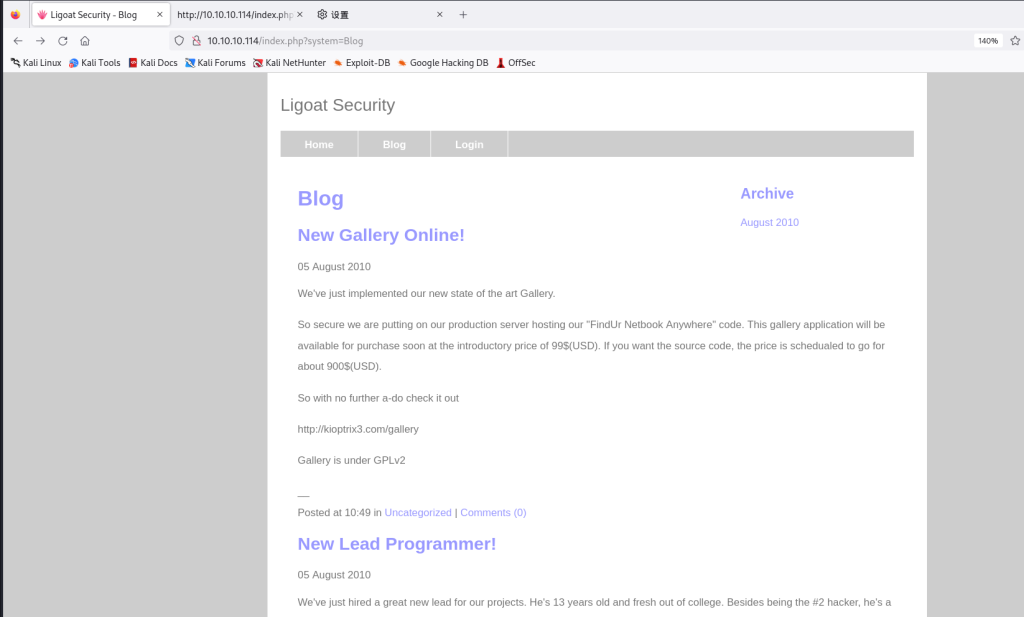Image resolution: width=1024 pixels, height=617 pixels.
Task: Open the New Gallery Online! post
Action: click(x=381, y=235)
